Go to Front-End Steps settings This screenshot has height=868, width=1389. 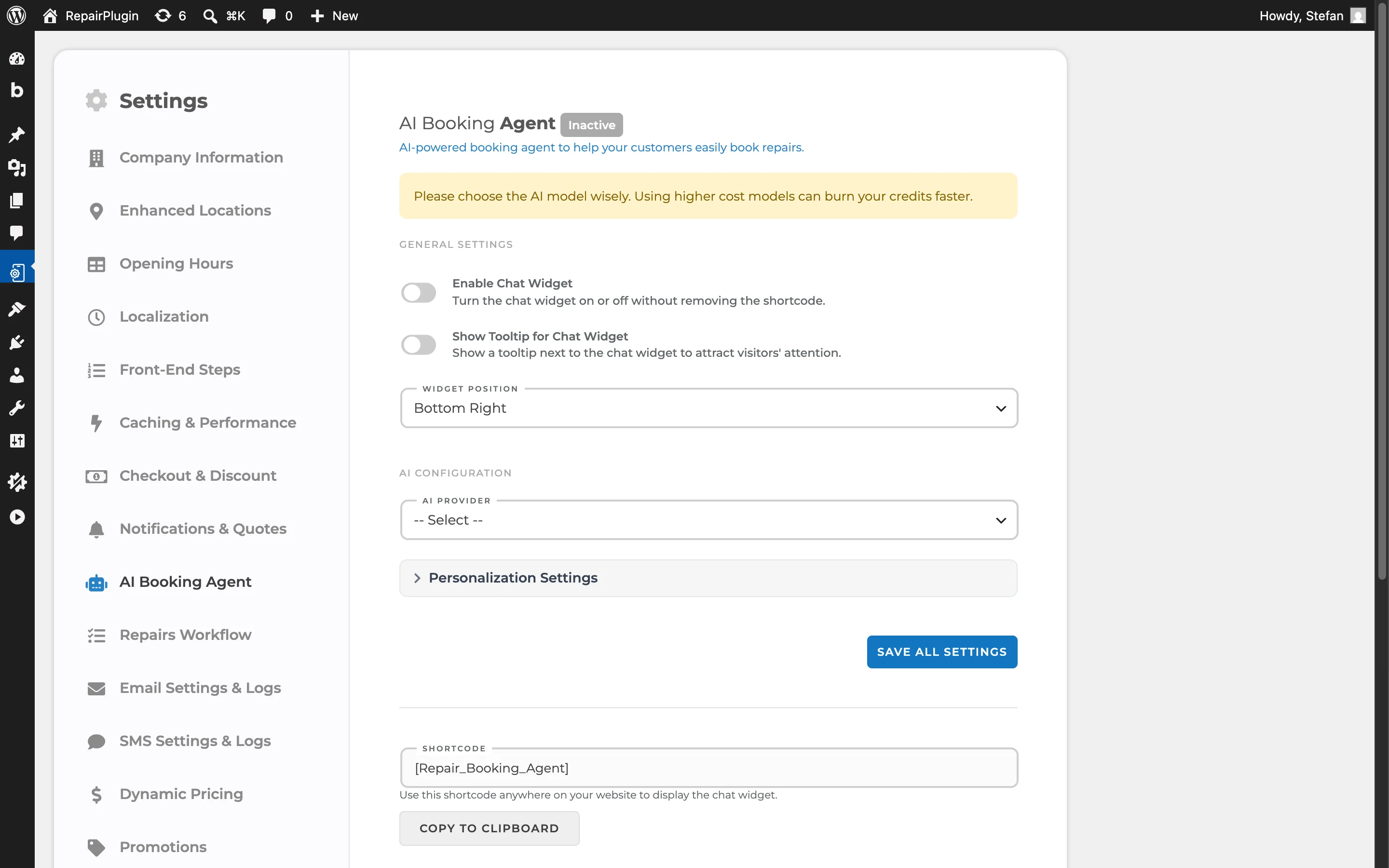[x=179, y=370]
